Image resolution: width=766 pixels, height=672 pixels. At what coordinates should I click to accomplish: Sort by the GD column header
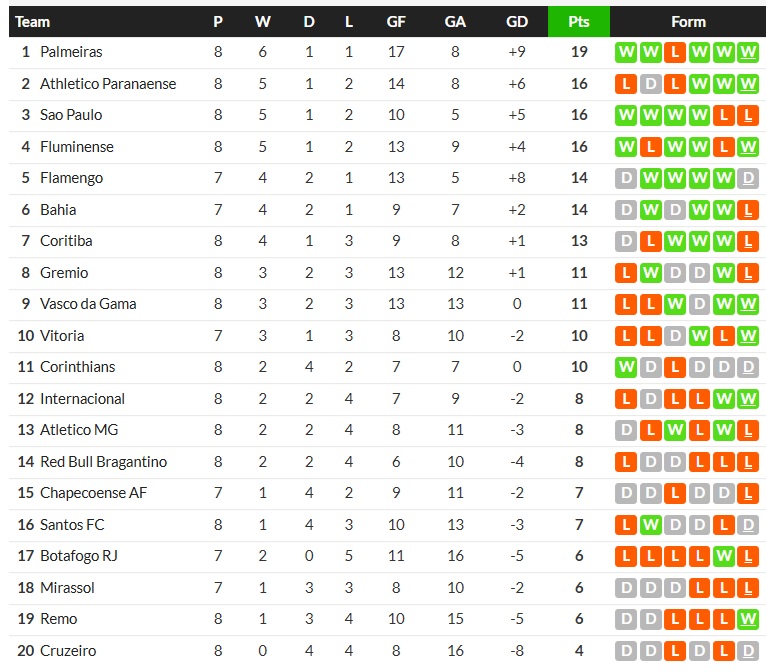tap(517, 21)
